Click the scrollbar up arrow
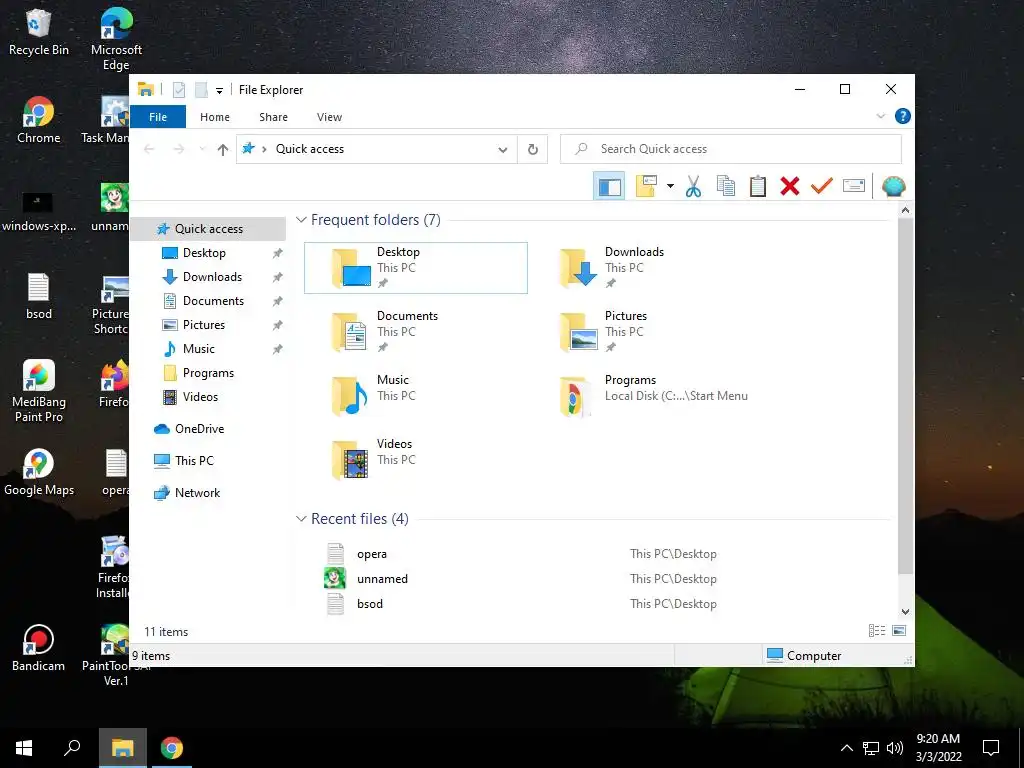1024x768 pixels. (905, 210)
